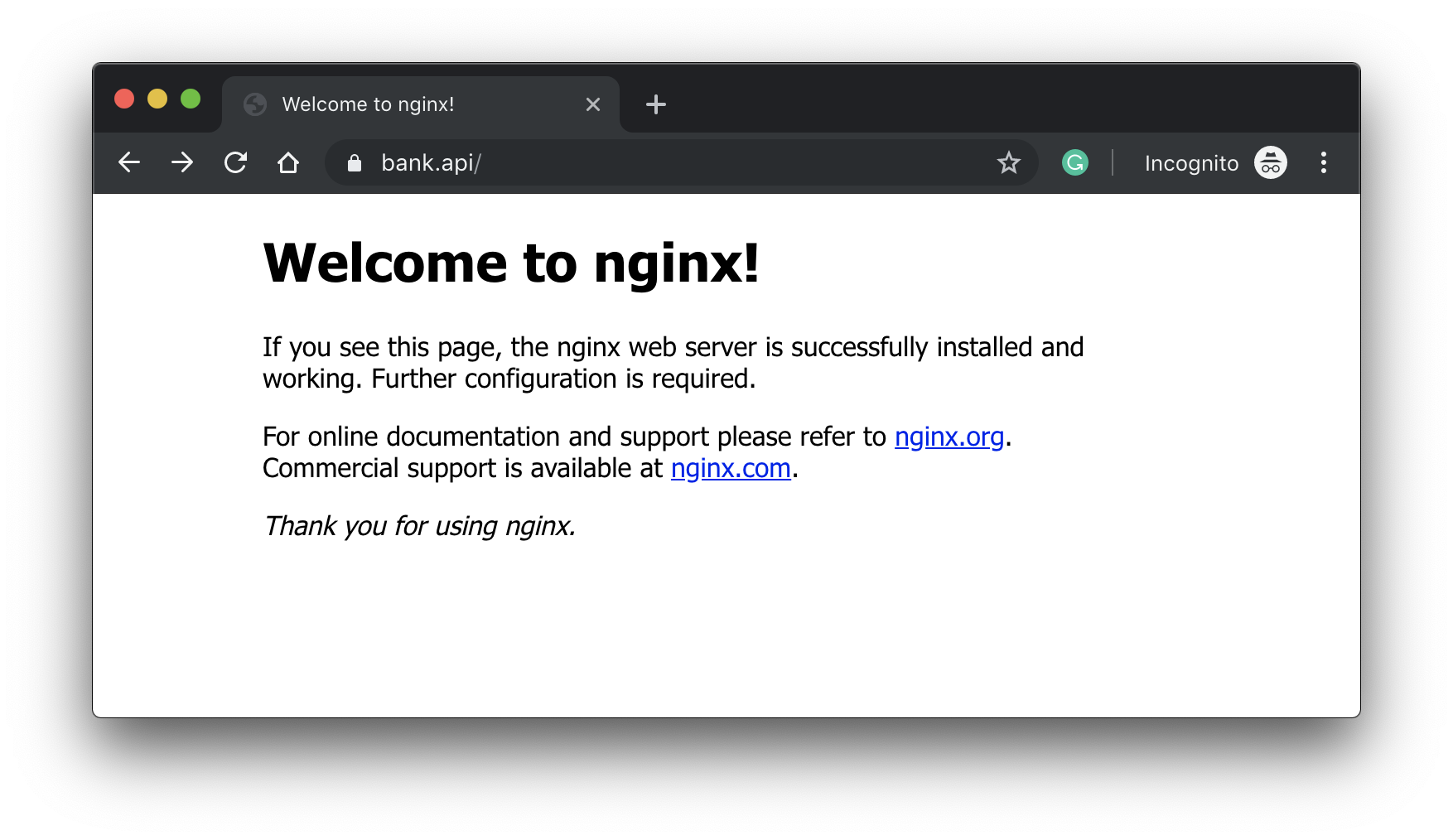Image resolution: width=1453 pixels, height=840 pixels.
Task: Click the Incognito profile icon
Action: (x=1269, y=162)
